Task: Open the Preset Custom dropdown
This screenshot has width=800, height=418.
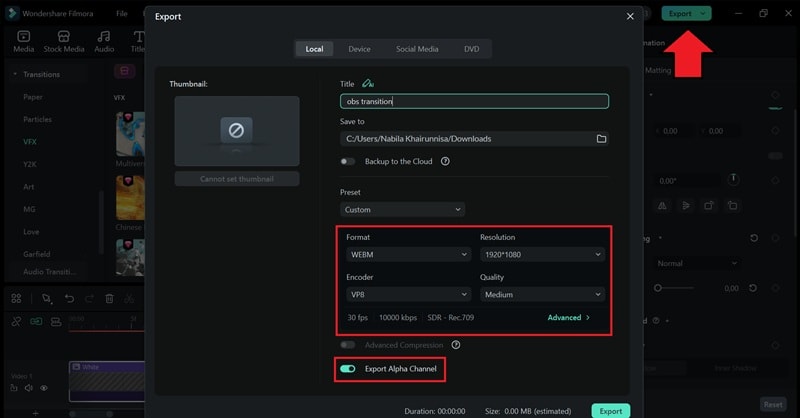Action: 403,210
